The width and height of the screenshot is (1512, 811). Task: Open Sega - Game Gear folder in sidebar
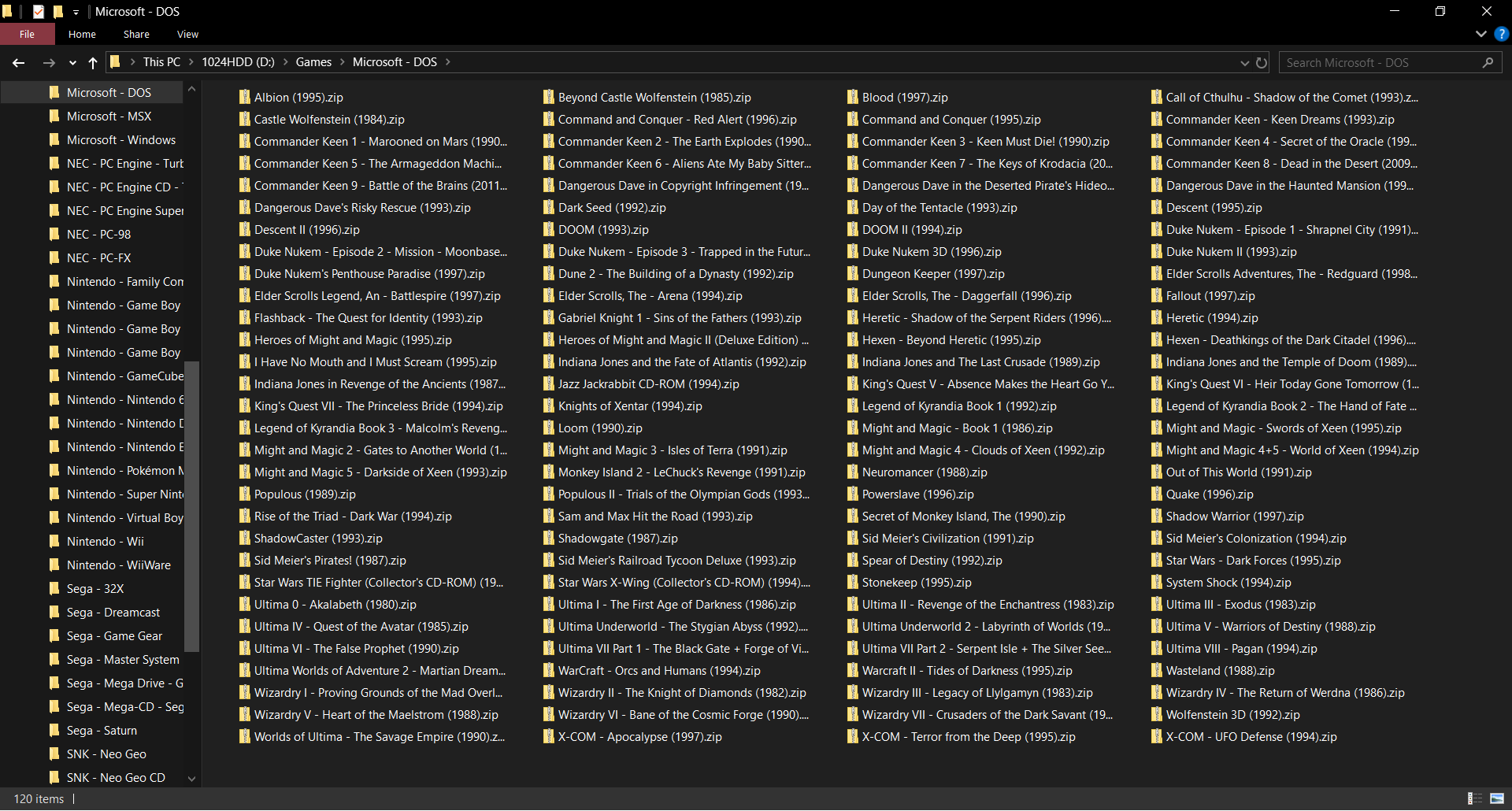click(x=114, y=636)
